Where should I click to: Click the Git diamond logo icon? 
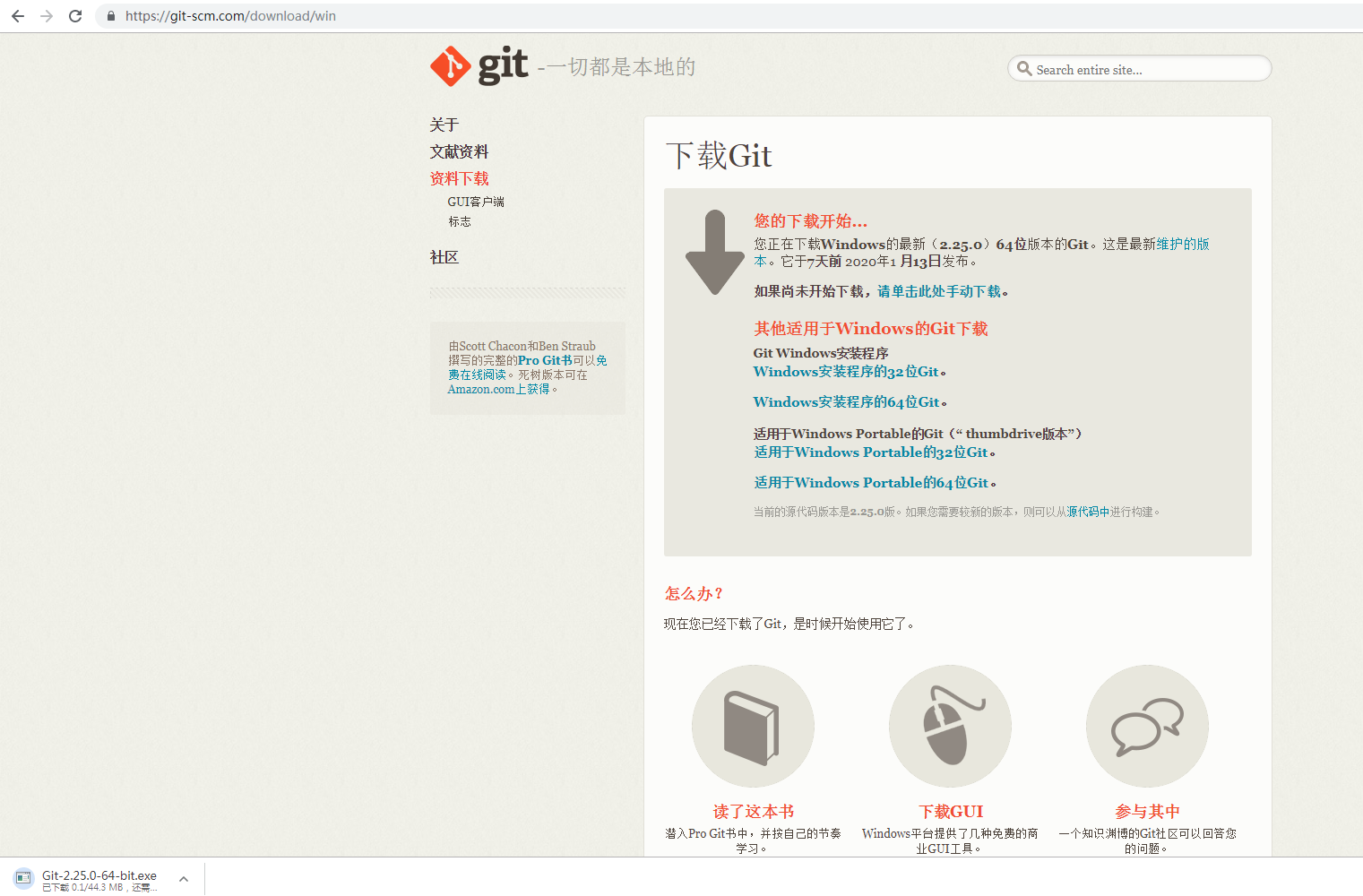450,66
